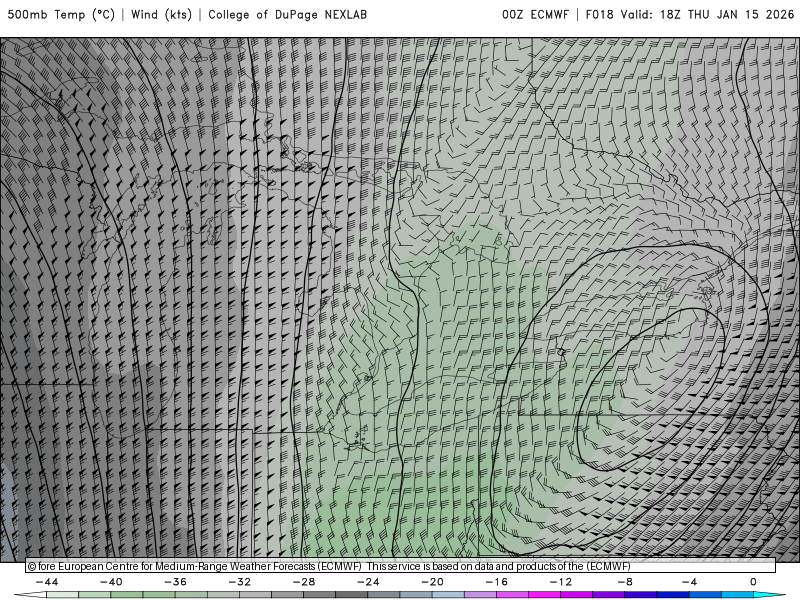The height and width of the screenshot is (600, 800).
Task: Click the -16 colorbar label
Action: pyautogui.click(x=496, y=582)
